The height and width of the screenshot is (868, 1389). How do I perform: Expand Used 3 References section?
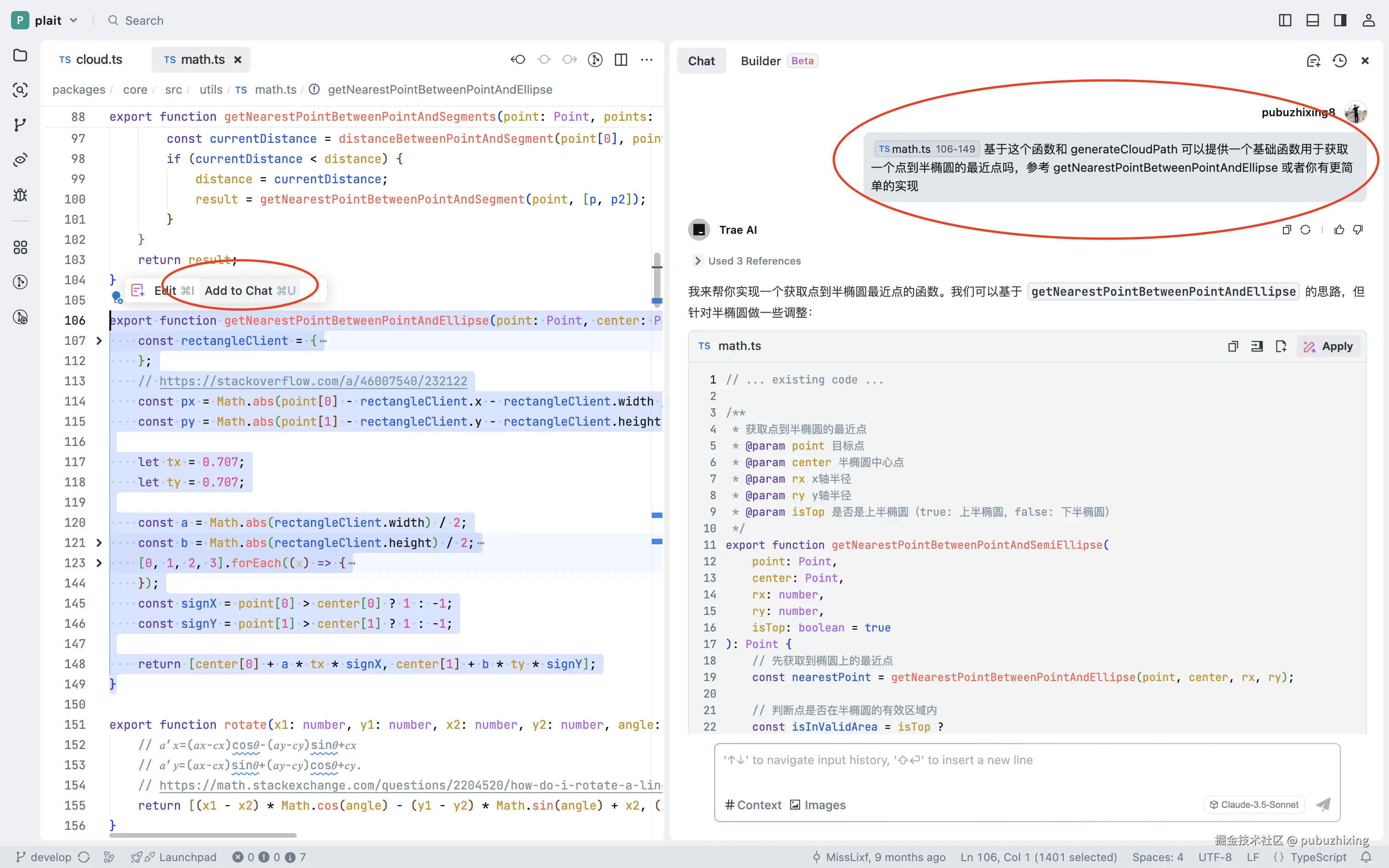(747, 261)
